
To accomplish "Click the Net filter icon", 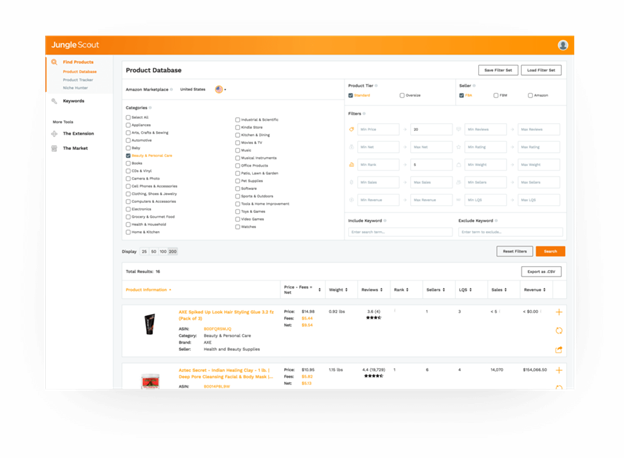I will (351, 147).
